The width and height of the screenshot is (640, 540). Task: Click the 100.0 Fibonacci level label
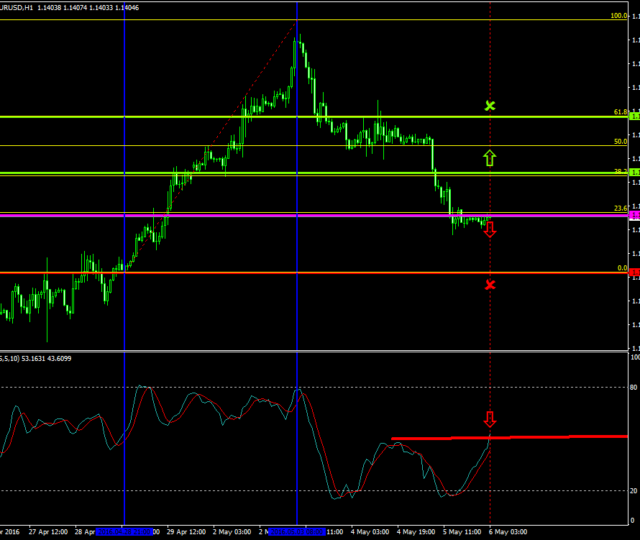(618, 16)
